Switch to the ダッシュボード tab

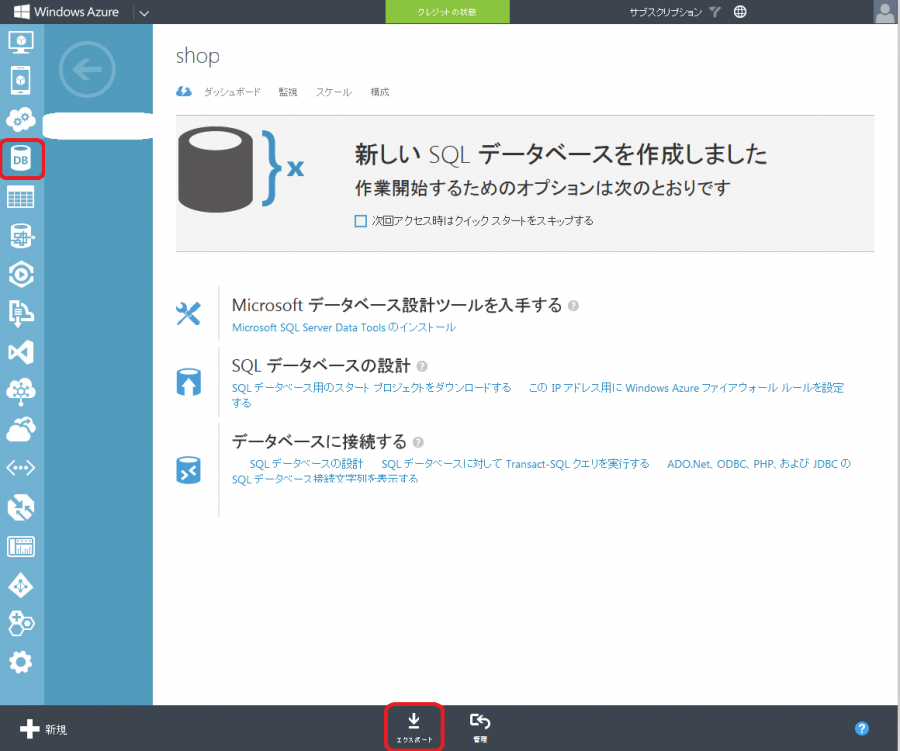point(232,92)
